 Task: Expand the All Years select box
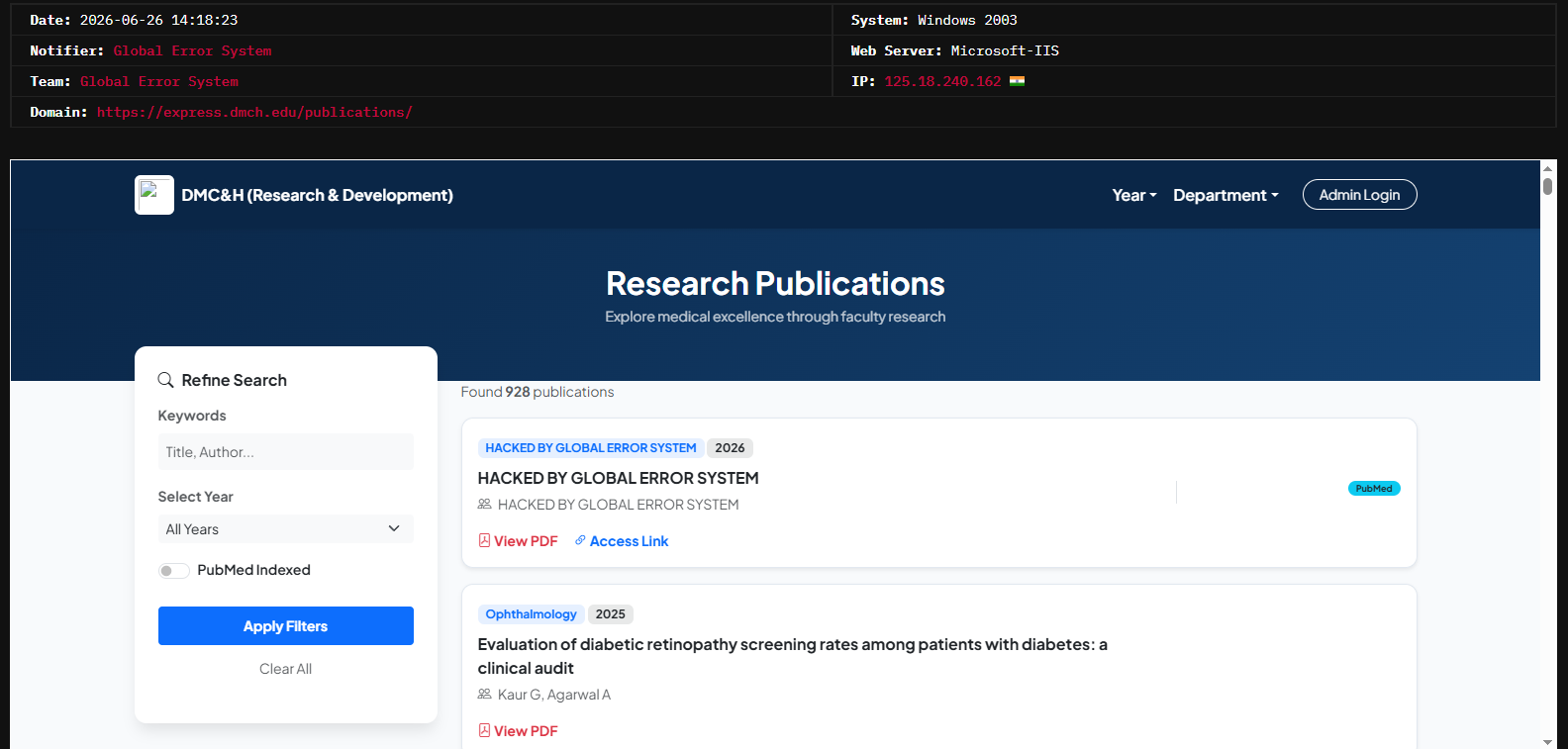(285, 529)
